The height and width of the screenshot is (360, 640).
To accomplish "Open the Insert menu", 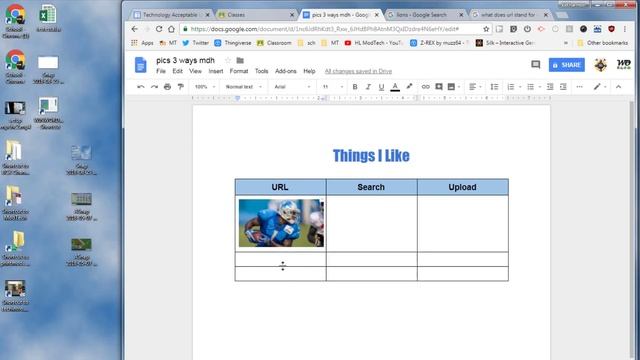I will 216,71.
